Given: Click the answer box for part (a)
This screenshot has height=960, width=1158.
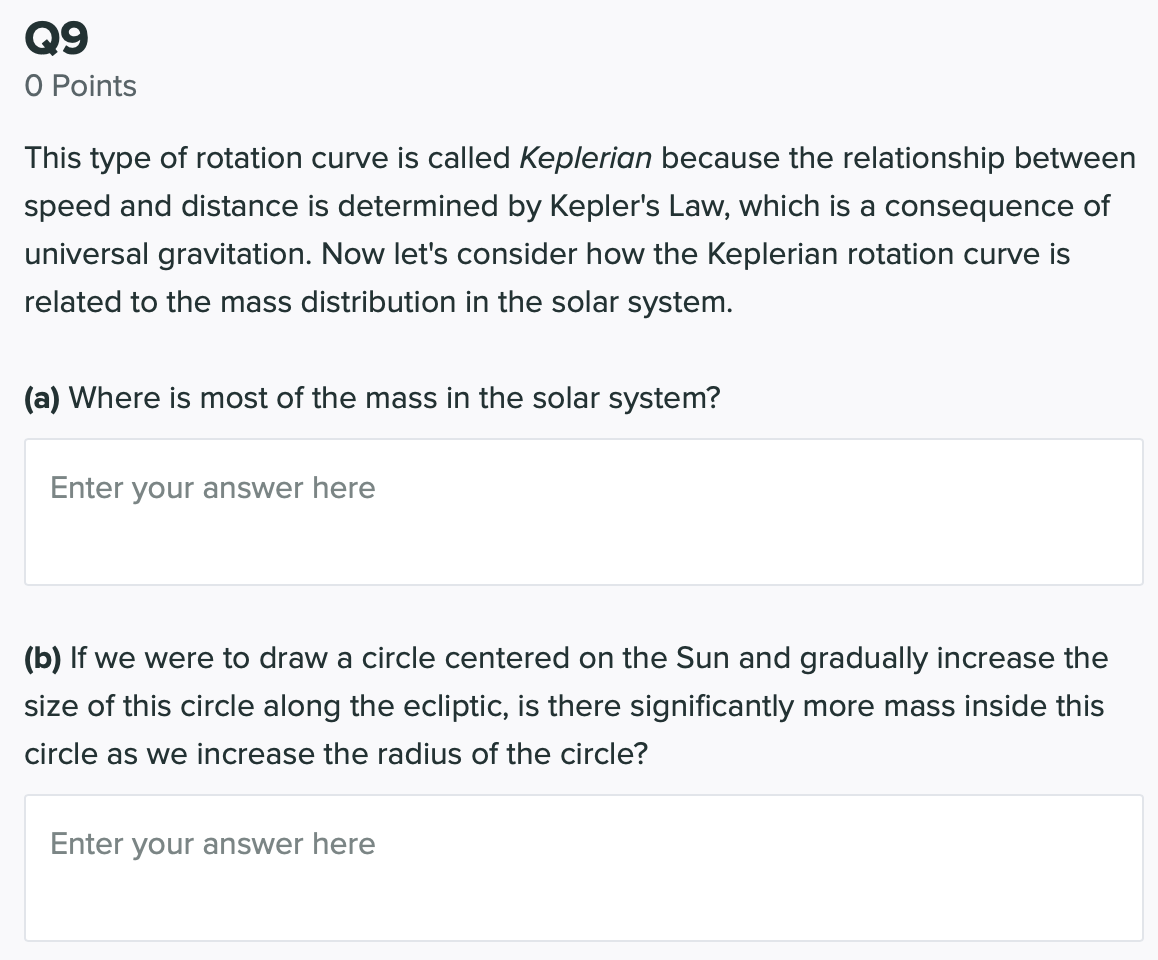Looking at the screenshot, I should 583,510.
